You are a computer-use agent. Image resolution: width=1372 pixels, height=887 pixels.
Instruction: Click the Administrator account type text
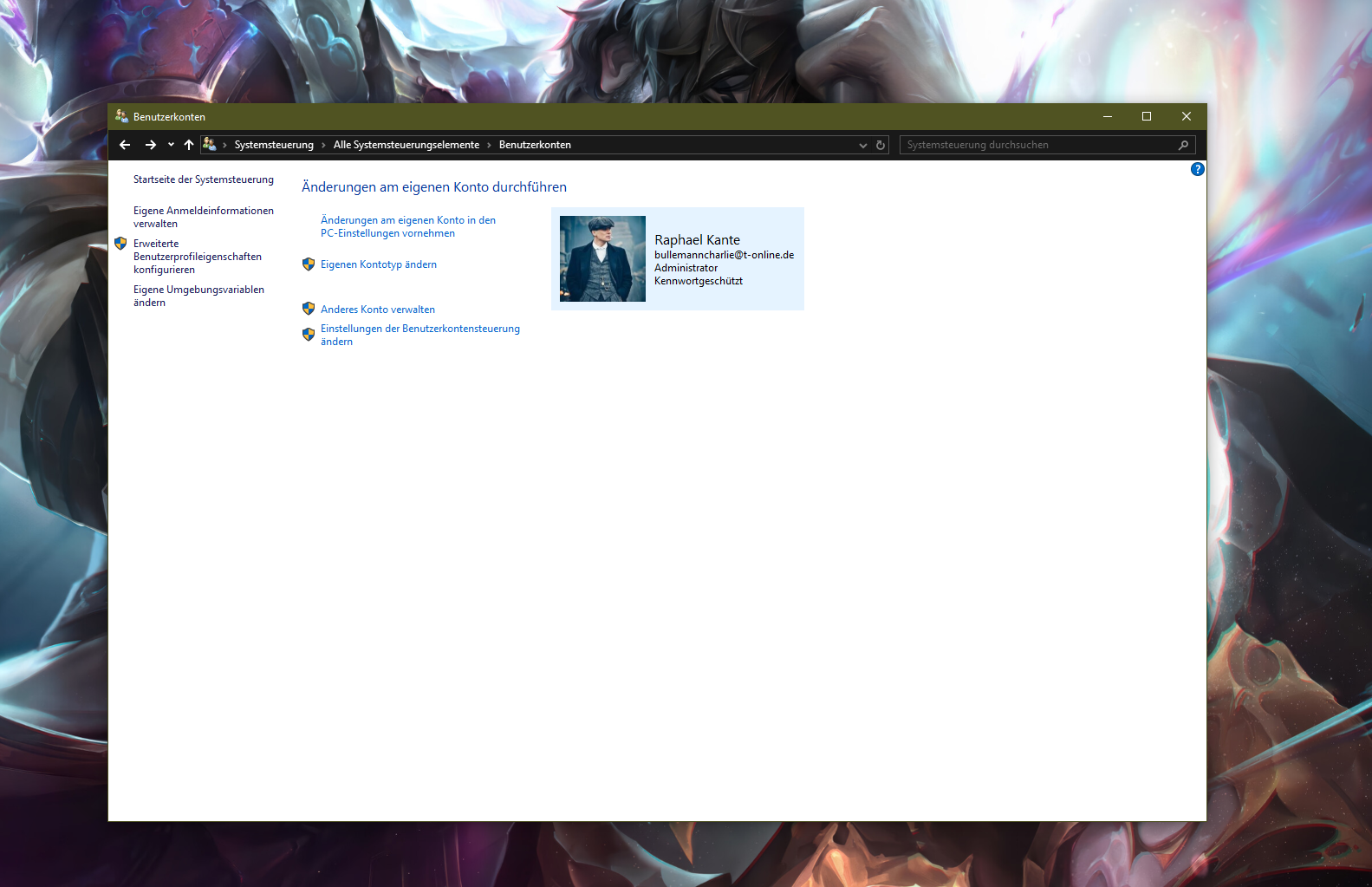686,268
